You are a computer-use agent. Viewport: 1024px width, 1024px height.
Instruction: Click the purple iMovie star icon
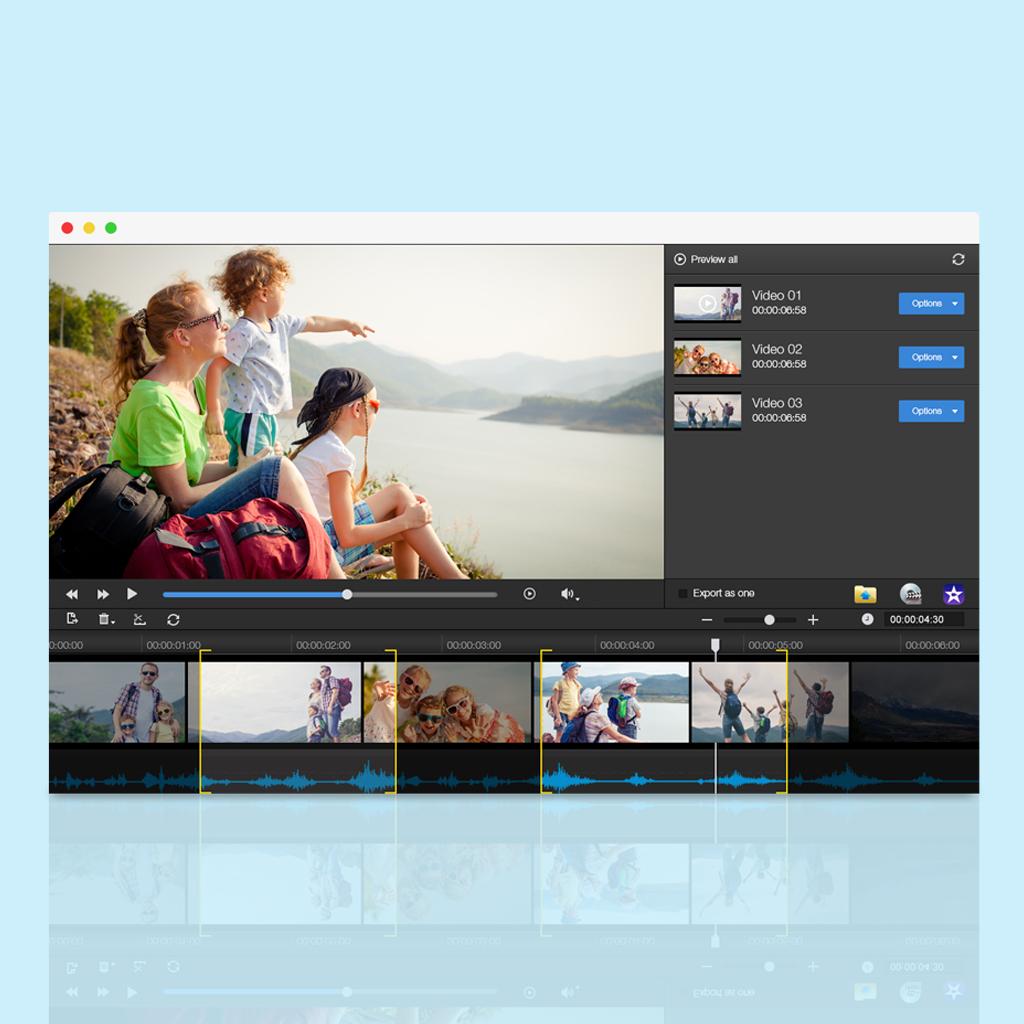click(953, 594)
